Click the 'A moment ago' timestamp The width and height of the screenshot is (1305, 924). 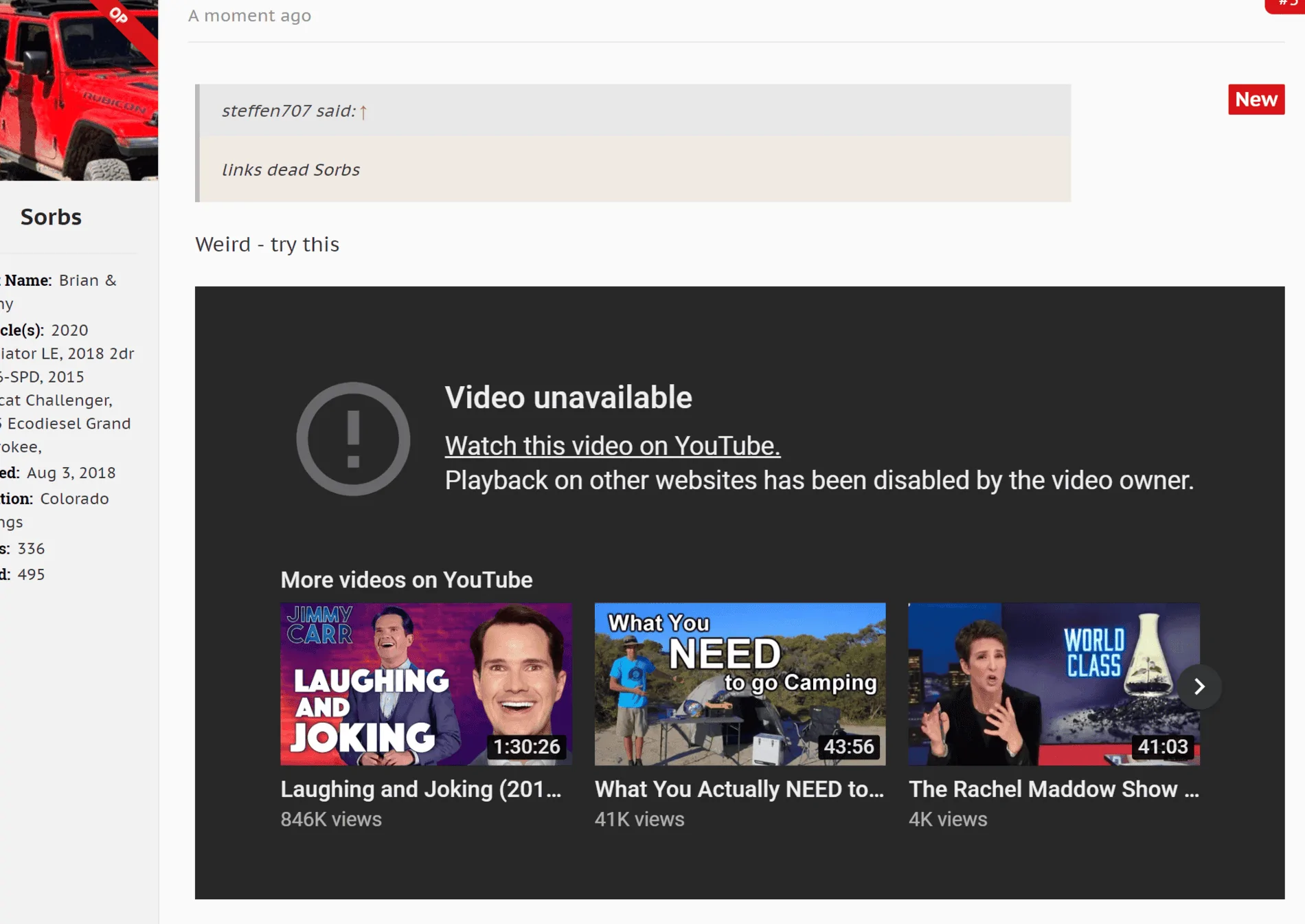tap(249, 16)
